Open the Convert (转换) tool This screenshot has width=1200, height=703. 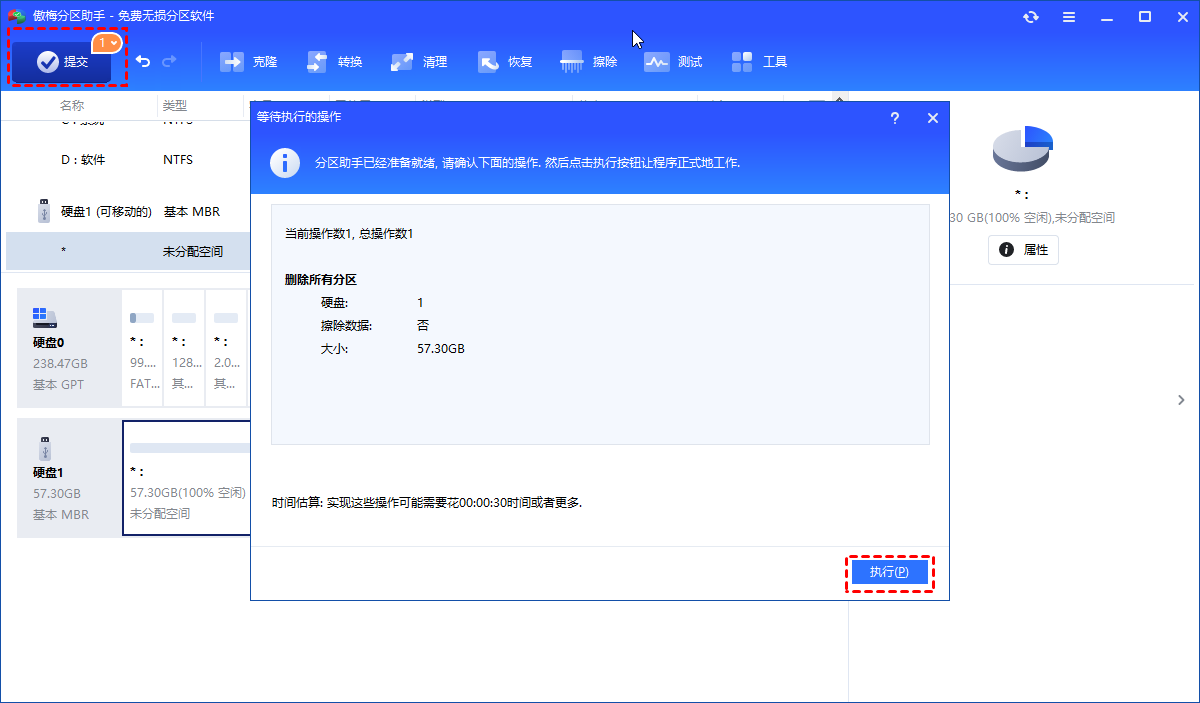click(335, 62)
